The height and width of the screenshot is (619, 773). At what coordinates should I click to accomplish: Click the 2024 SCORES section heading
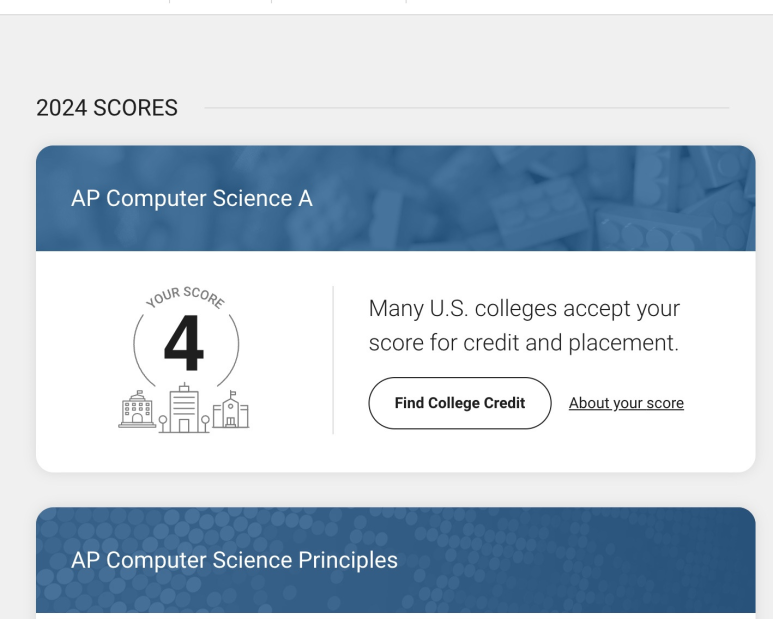(x=107, y=108)
